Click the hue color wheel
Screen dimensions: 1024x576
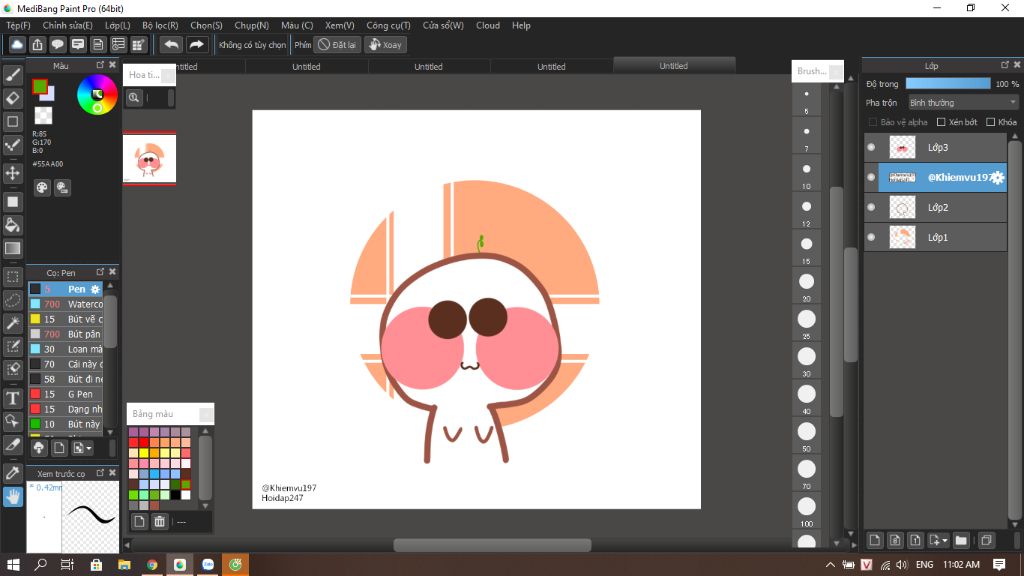(97, 95)
